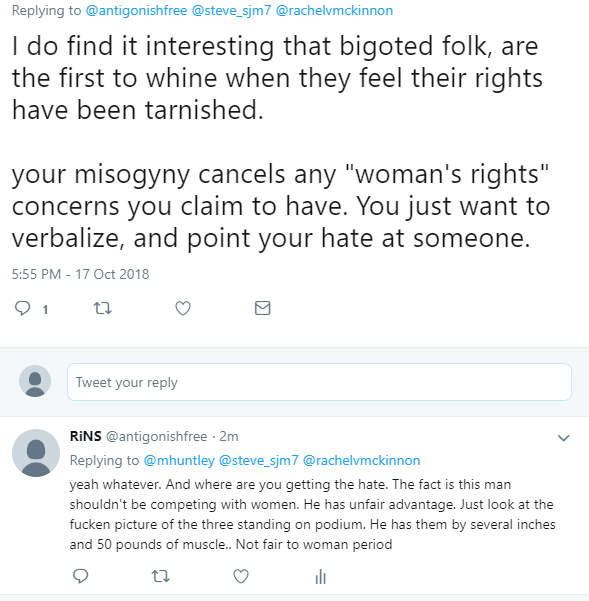Open the RiNS tweet options chevron
Image resolution: width=589 pixels, height=601 pixels.
[563, 438]
